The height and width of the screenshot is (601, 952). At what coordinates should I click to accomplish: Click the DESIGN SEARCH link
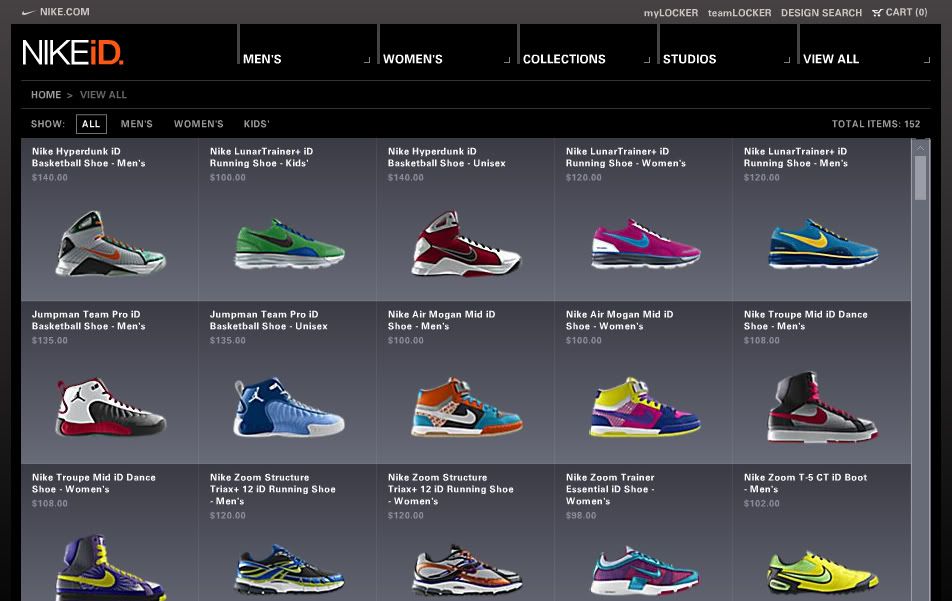821,13
